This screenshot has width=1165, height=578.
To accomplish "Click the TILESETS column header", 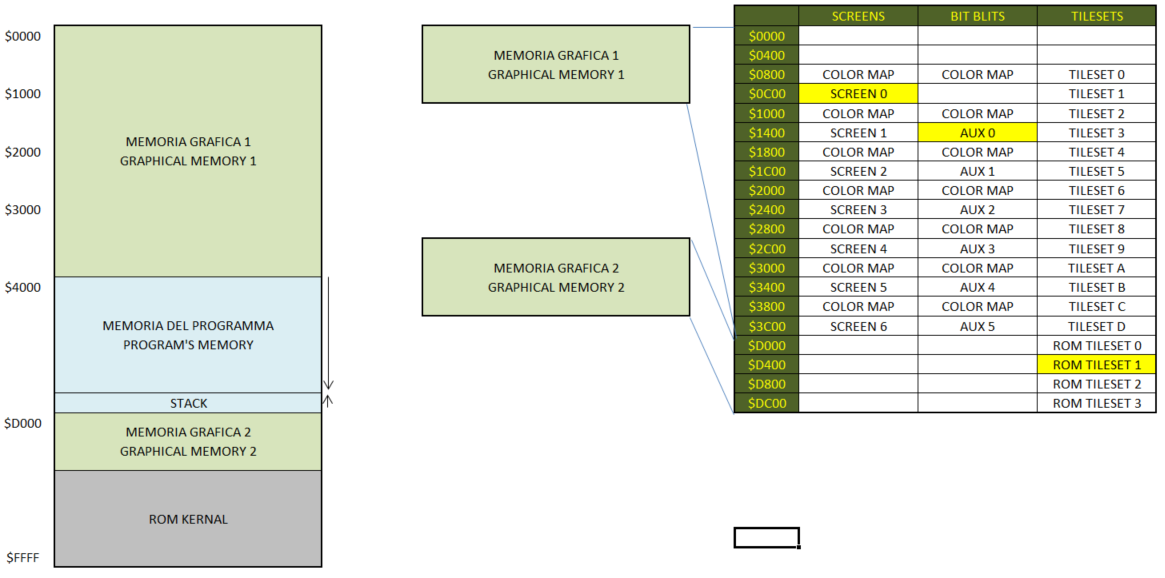I will coord(1096,16).
